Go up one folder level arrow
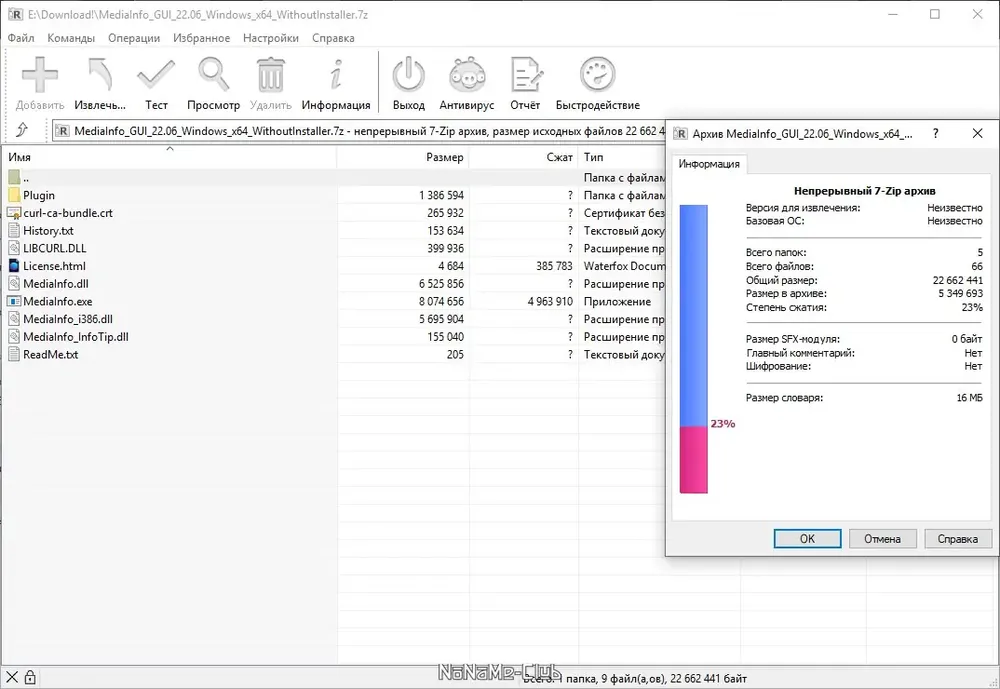 coord(22,130)
